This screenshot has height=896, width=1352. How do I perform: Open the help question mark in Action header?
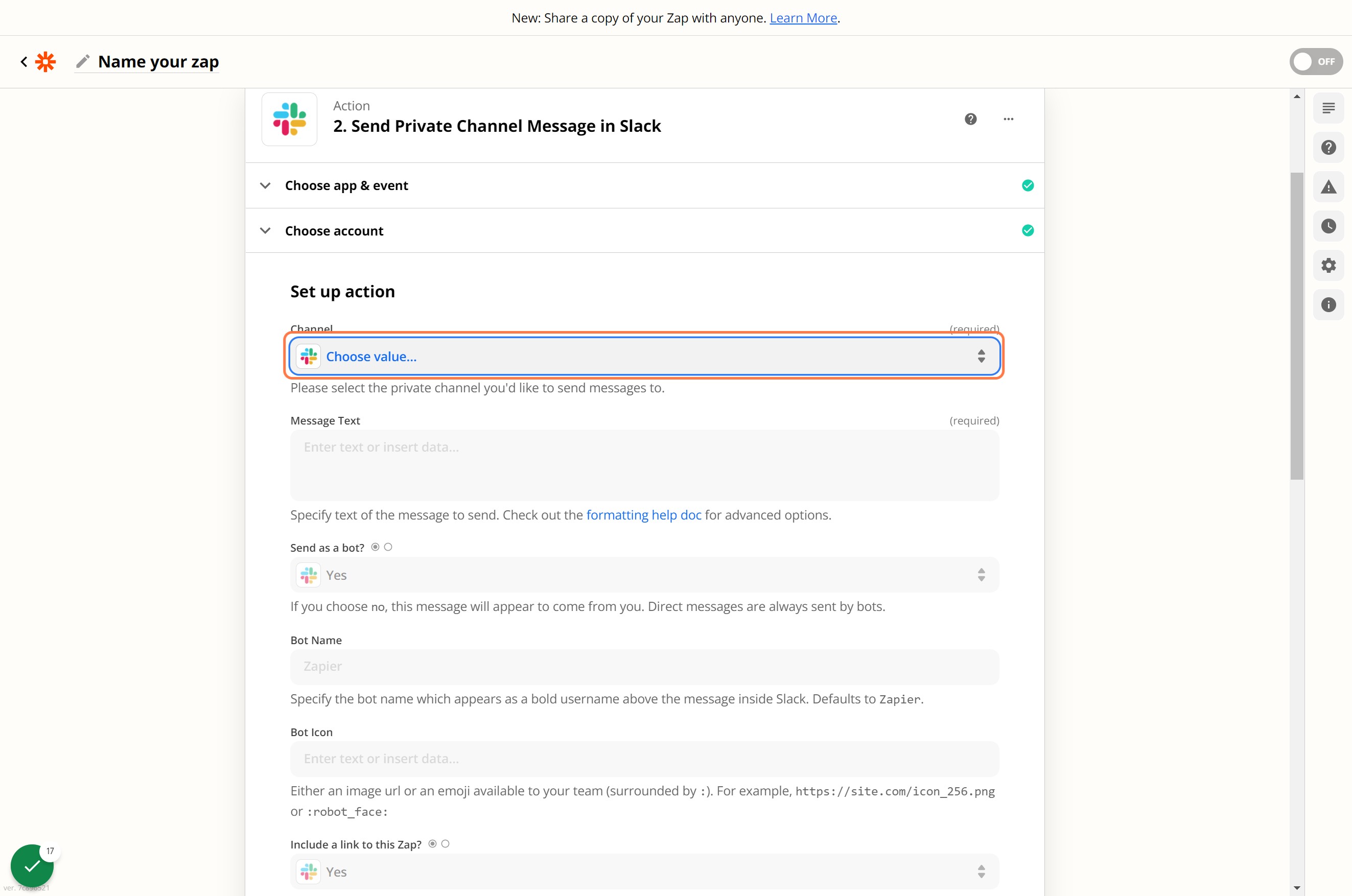[970, 119]
